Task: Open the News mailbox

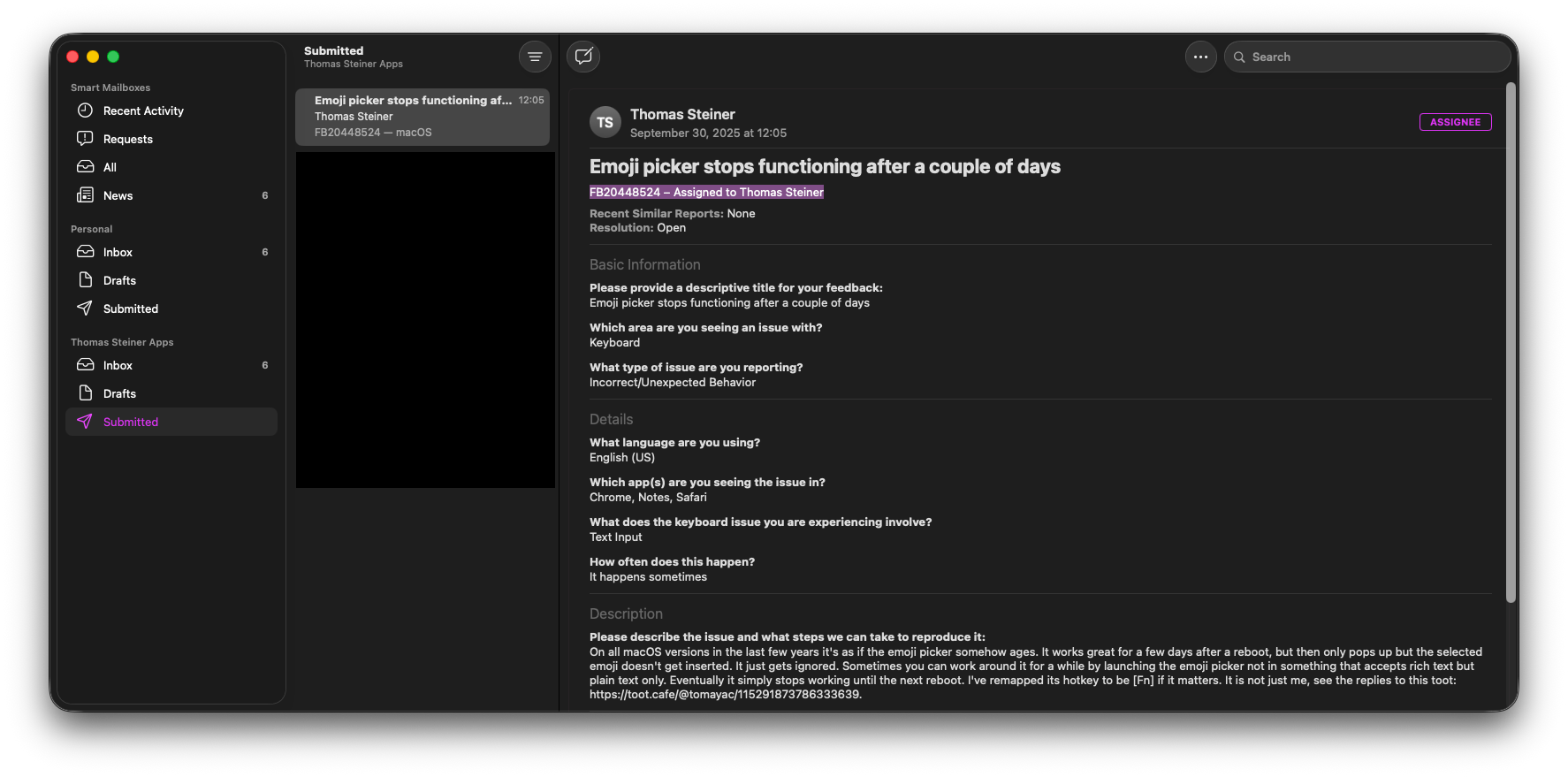Action: tap(118, 195)
